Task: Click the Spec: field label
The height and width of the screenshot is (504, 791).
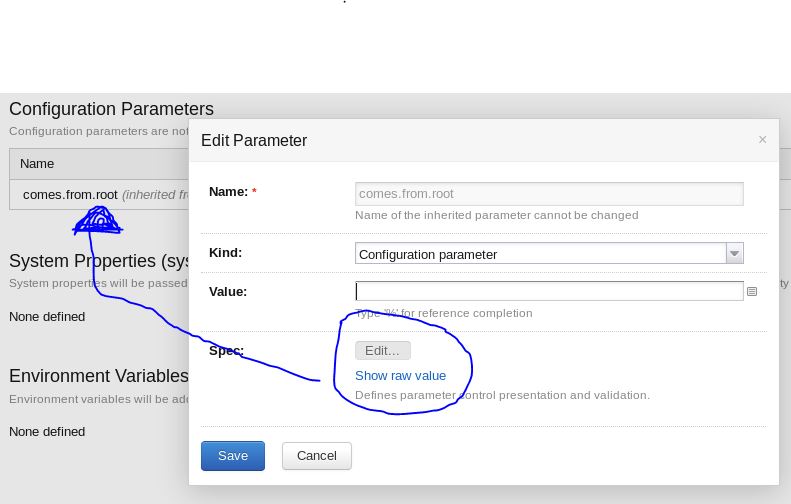Action: (x=226, y=350)
